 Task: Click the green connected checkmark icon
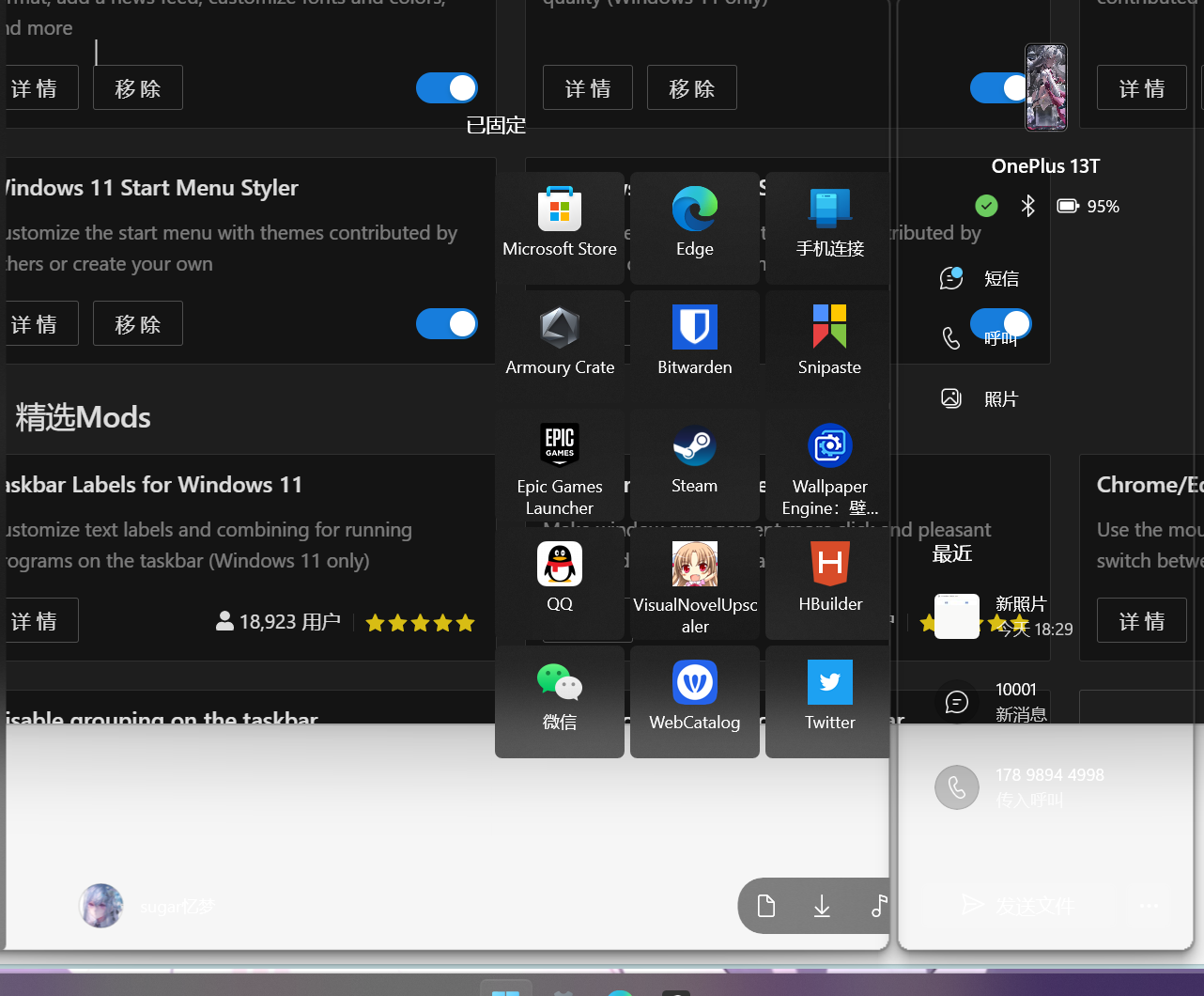click(986, 205)
